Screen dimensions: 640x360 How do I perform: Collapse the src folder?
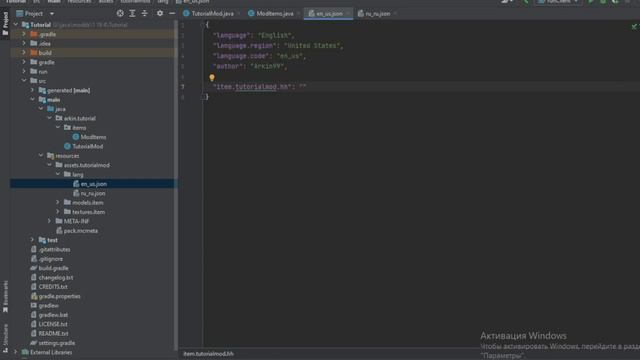[x=24, y=81]
